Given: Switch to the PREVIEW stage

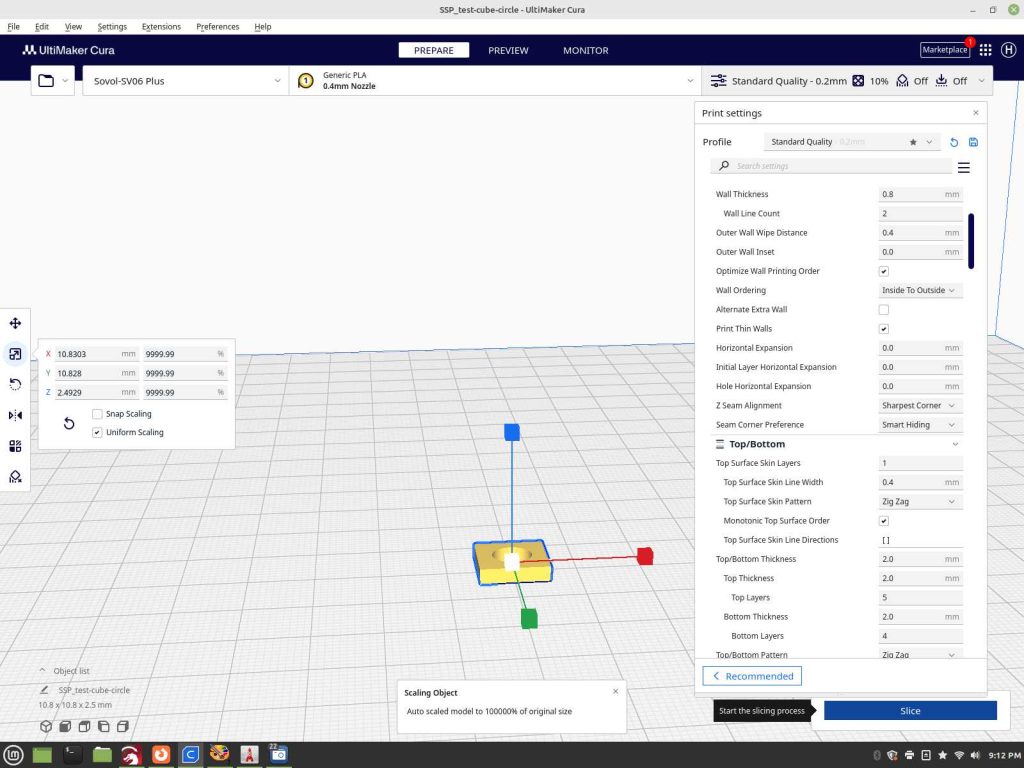Looking at the screenshot, I should (x=508, y=50).
